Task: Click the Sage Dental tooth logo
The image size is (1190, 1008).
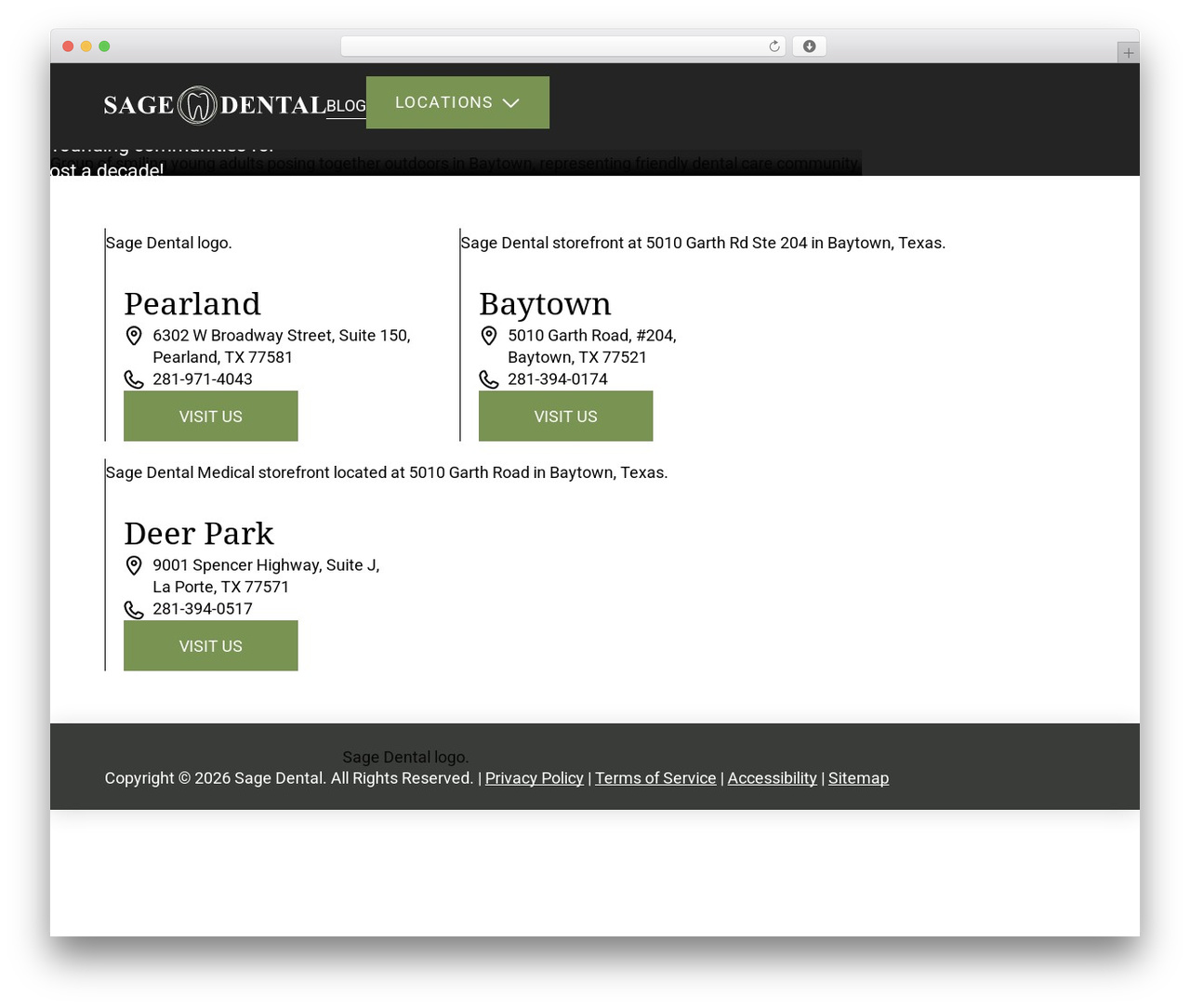Action: [215, 105]
